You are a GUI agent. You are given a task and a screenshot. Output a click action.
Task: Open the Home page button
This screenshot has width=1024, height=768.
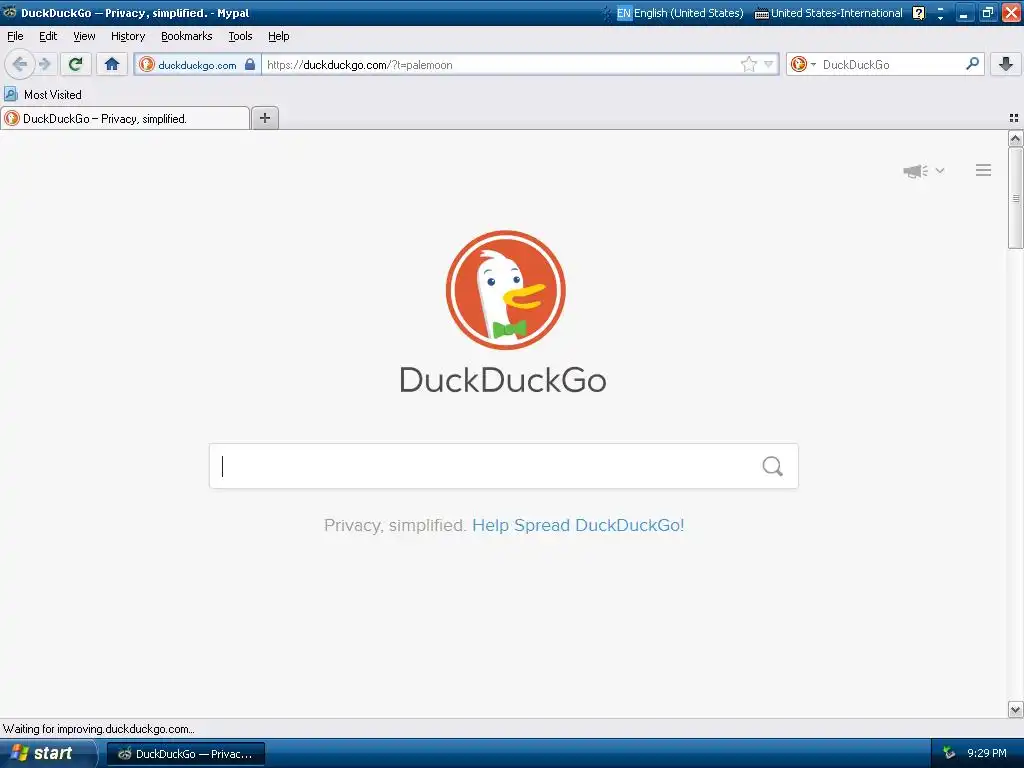(112, 64)
